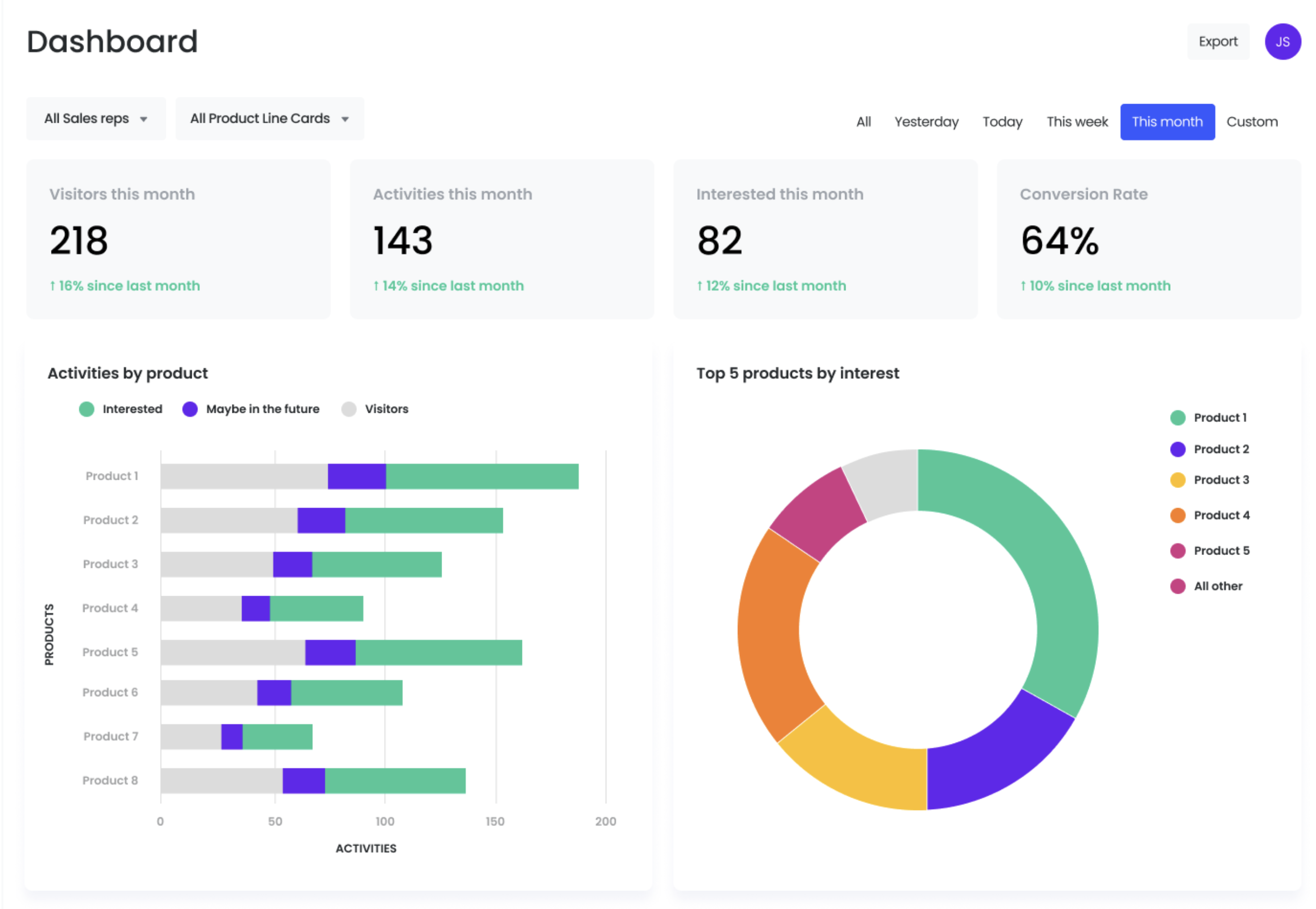Viewport: 1316px width, 909px height.
Task: Click Product 3 purple bar segment
Action: point(293,564)
